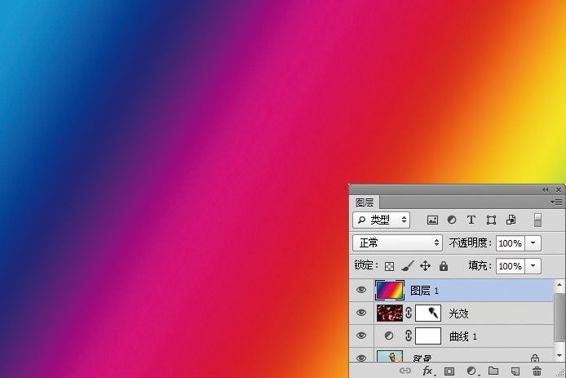The image size is (566, 378).
Task: Filter for shape layers icon
Action: [491, 220]
